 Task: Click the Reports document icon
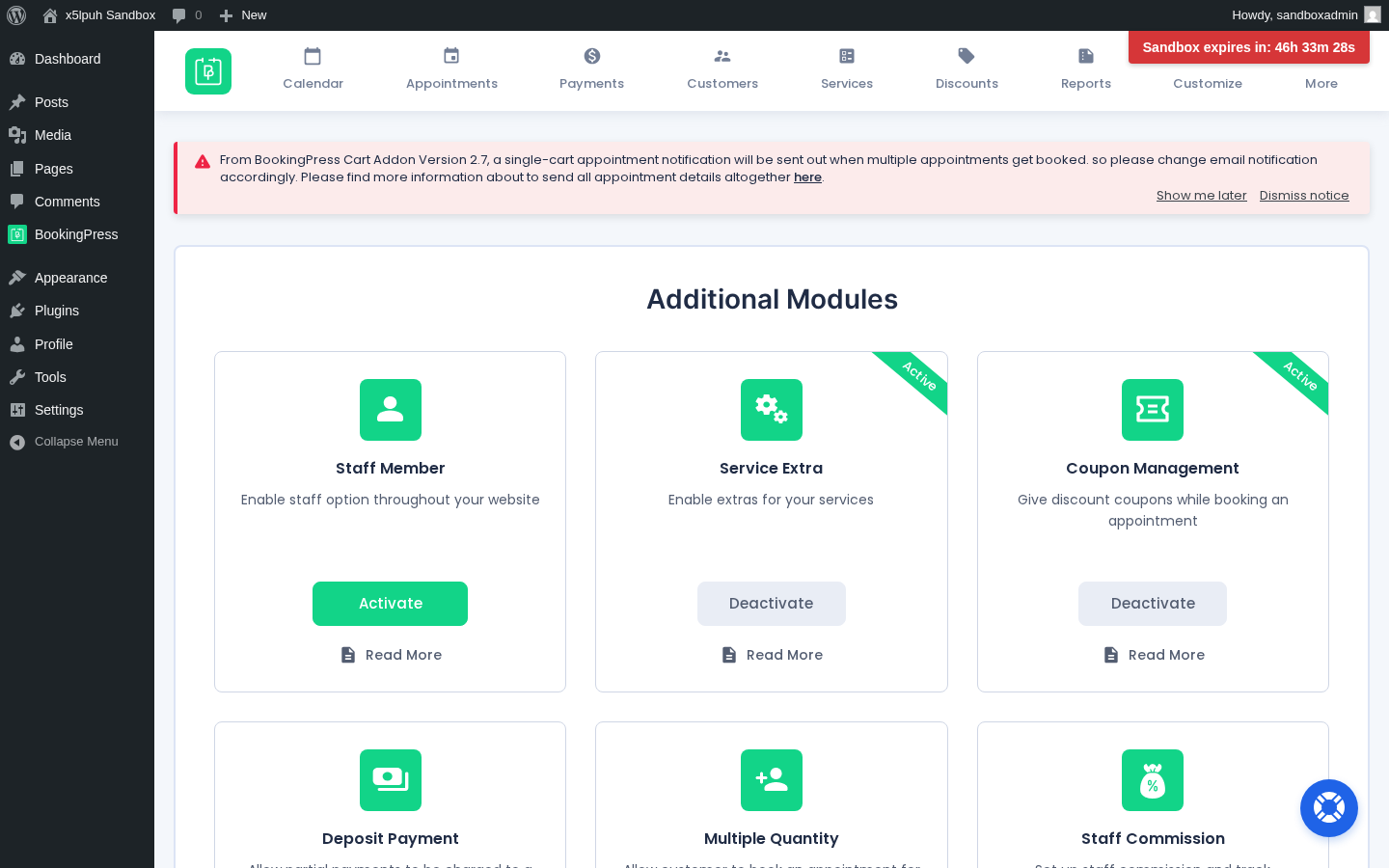pyautogui.click(x=1086, y=56)
